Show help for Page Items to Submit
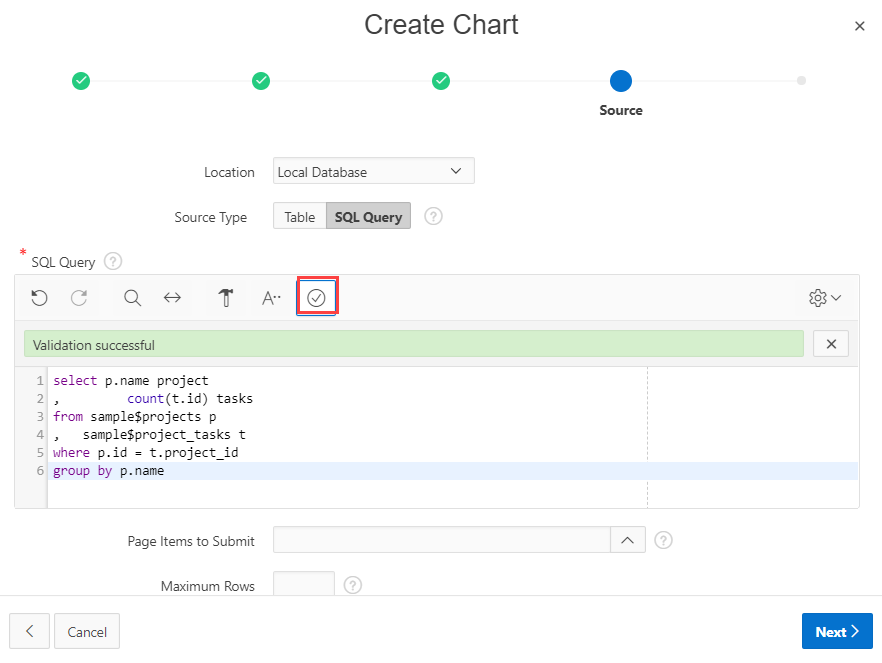This screenshot has width=882, height=663. click(663, 540)
